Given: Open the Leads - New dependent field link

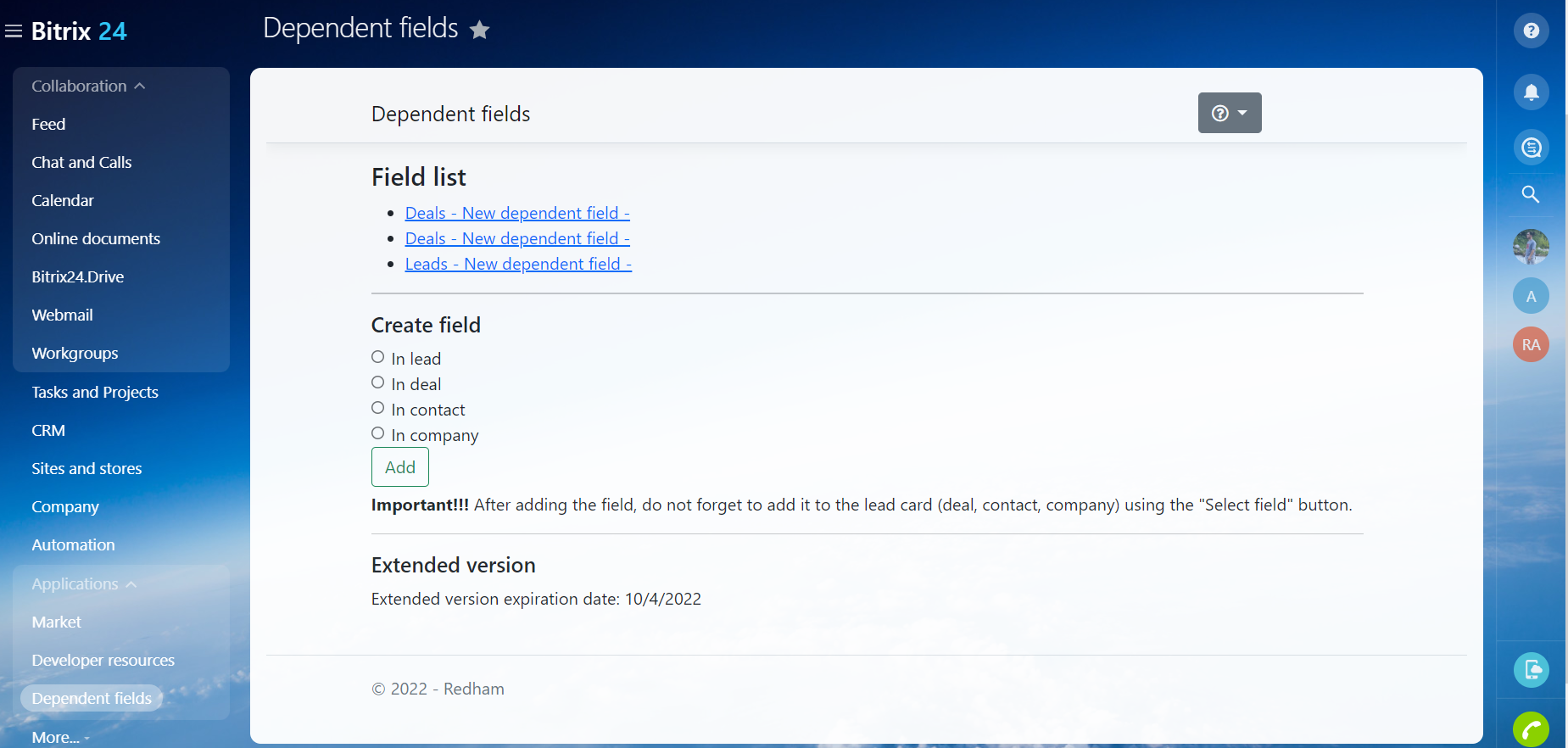Looking at the screenshot, I should coord(518,264).
